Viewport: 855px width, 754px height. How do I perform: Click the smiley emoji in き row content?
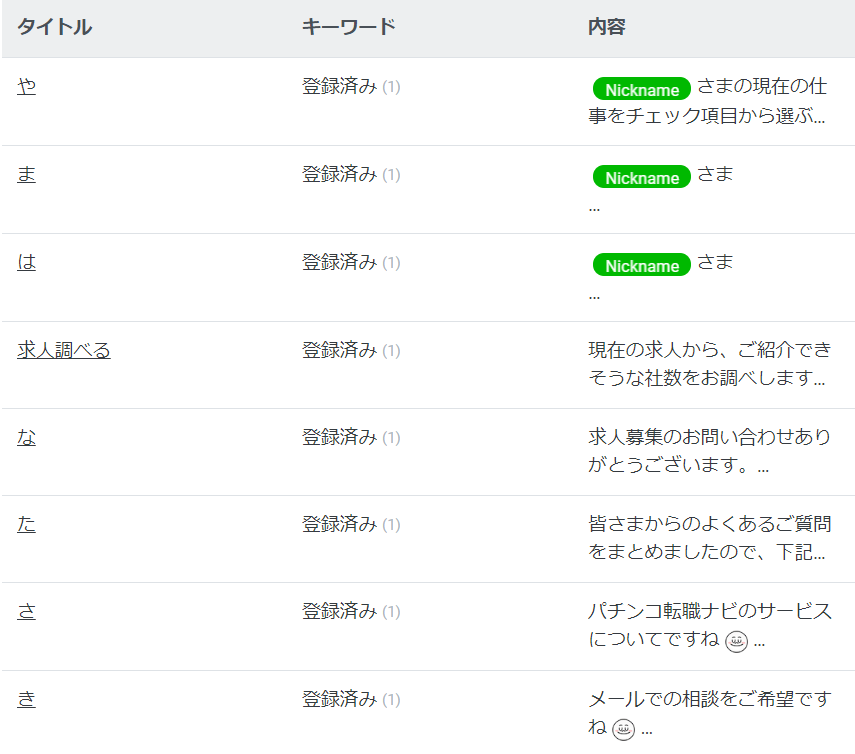coord(623,729)
